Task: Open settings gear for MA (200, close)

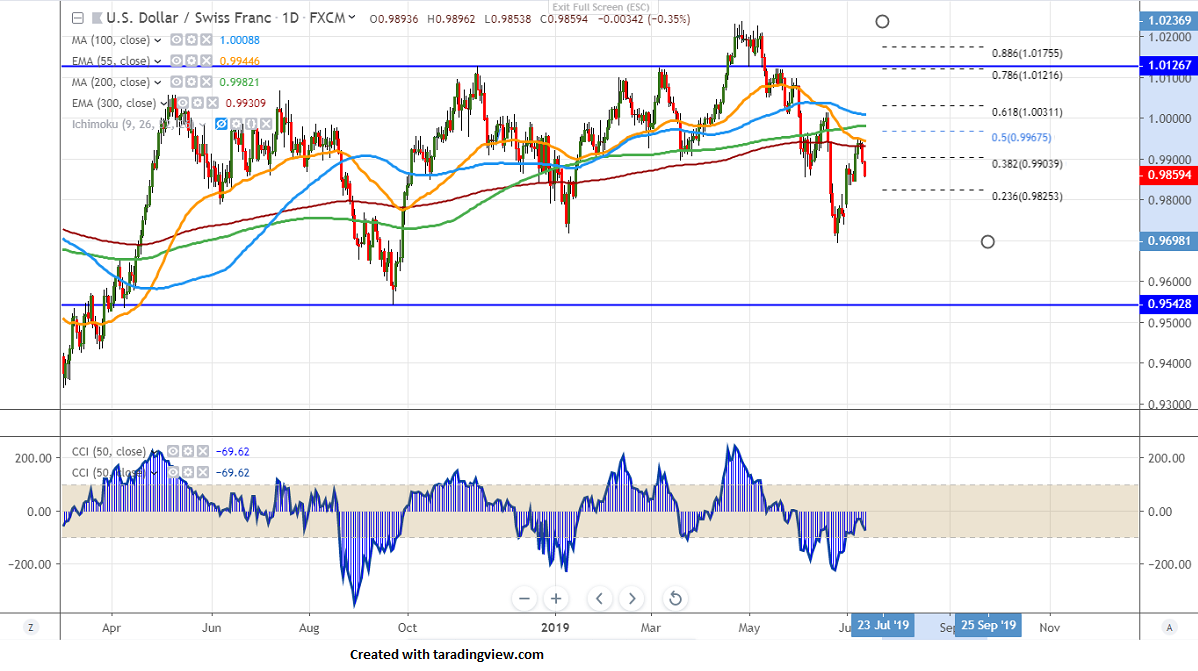Action: tap(190, 82)
